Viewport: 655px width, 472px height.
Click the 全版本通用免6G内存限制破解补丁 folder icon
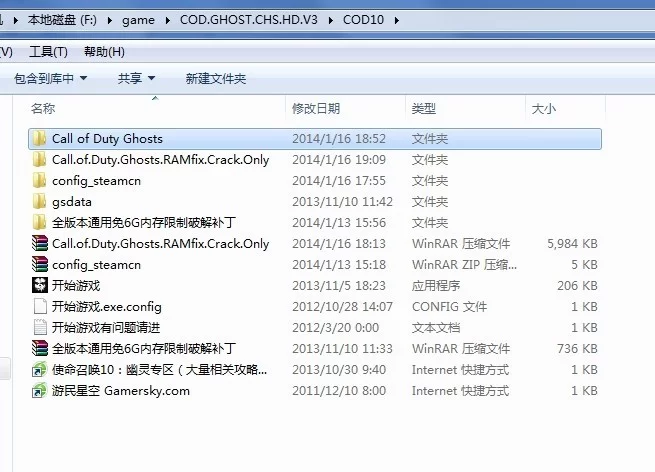coord(40,223)
